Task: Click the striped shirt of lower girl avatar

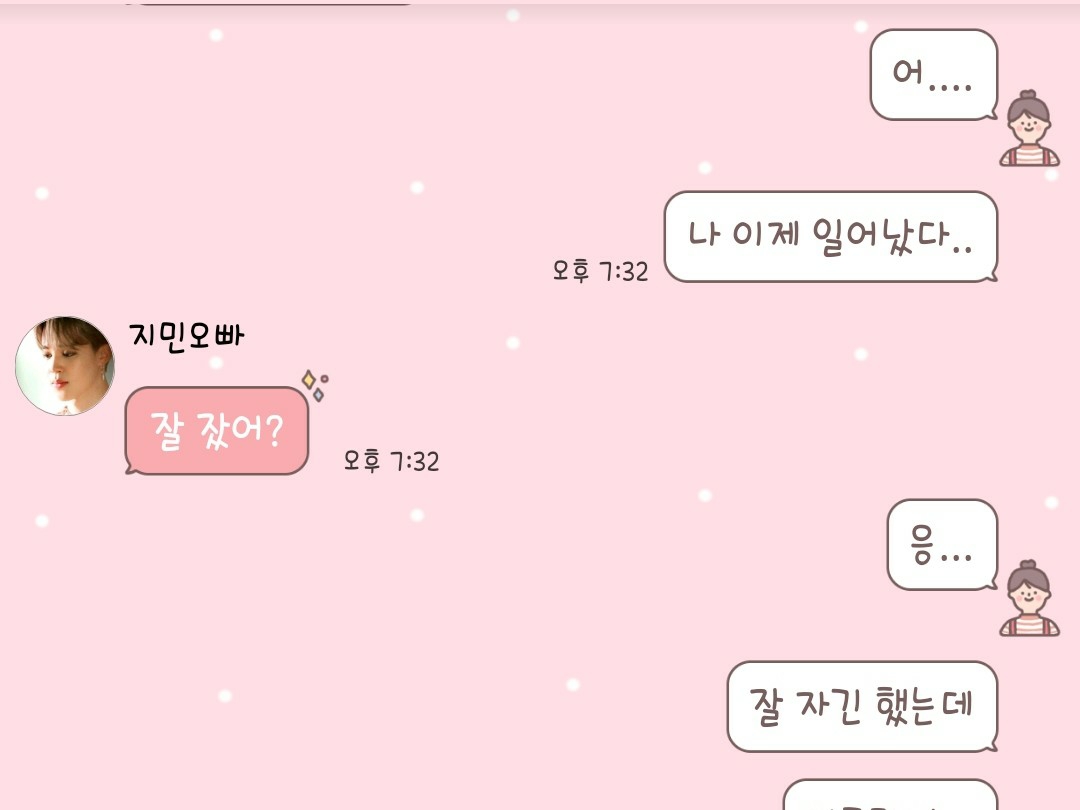Action: pos(1029,626)
